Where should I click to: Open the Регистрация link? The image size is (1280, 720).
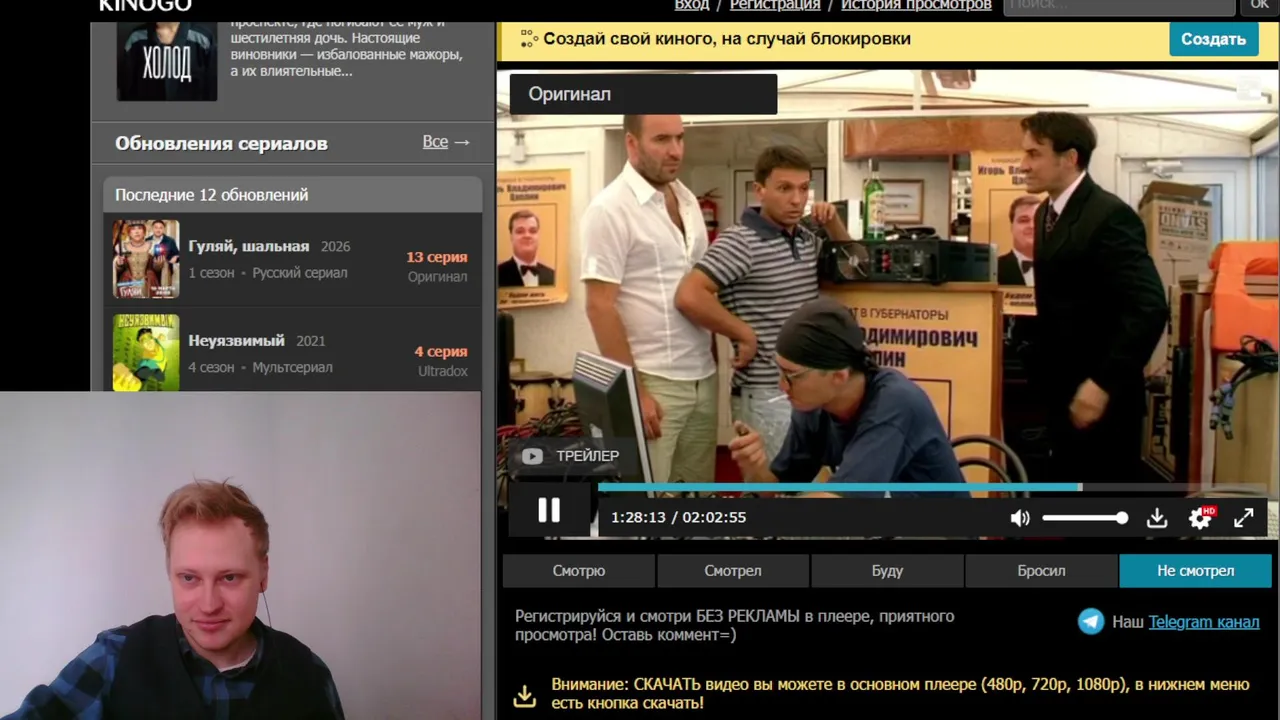[775, 5]
